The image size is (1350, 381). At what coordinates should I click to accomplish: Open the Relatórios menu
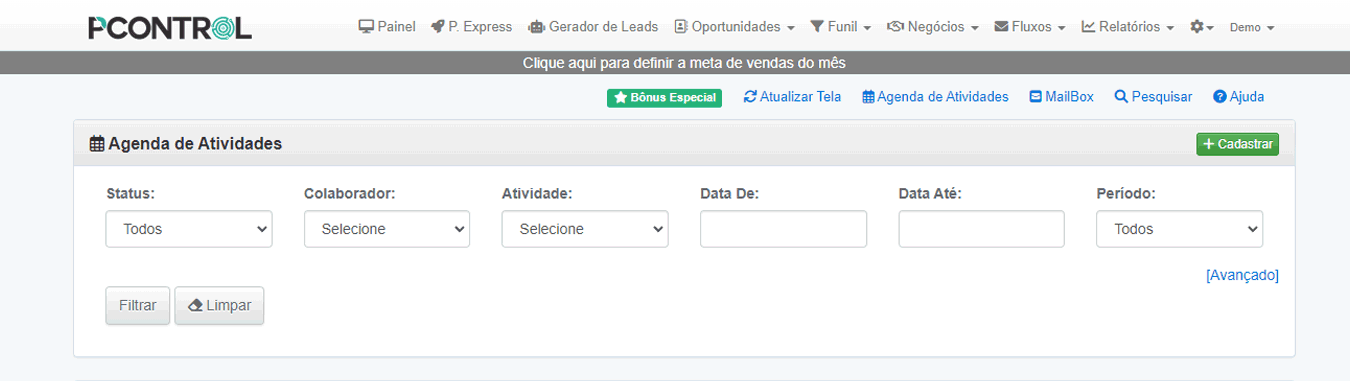click(x=1128, y=27)
